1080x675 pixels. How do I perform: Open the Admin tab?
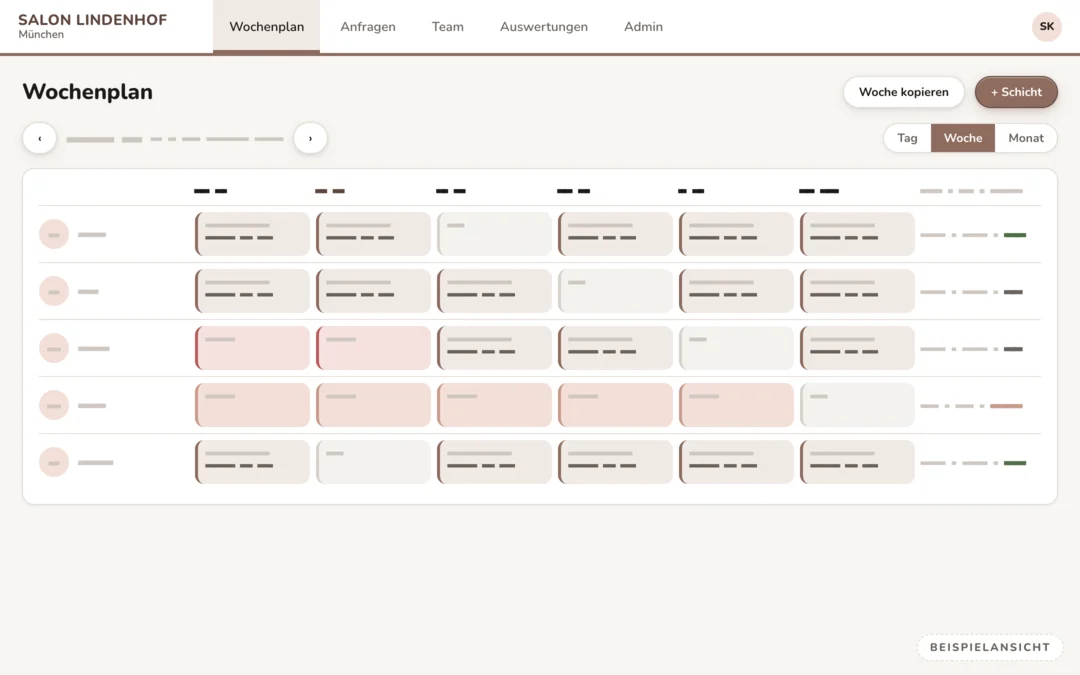point(643,26)
